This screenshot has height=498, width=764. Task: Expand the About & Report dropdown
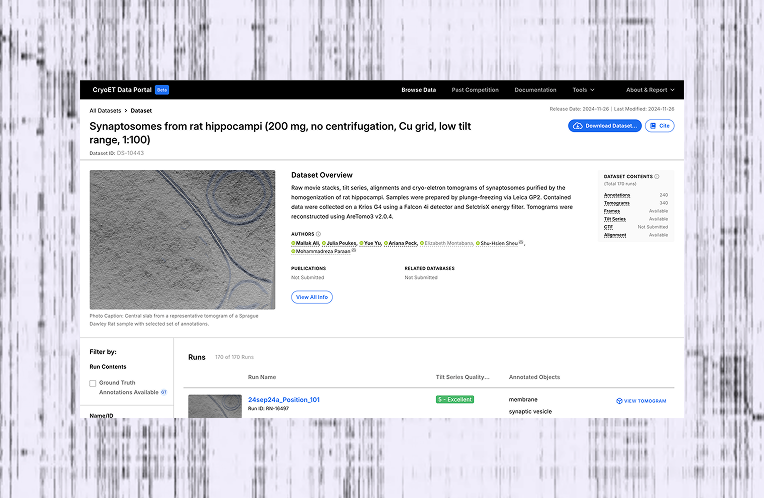650,90
